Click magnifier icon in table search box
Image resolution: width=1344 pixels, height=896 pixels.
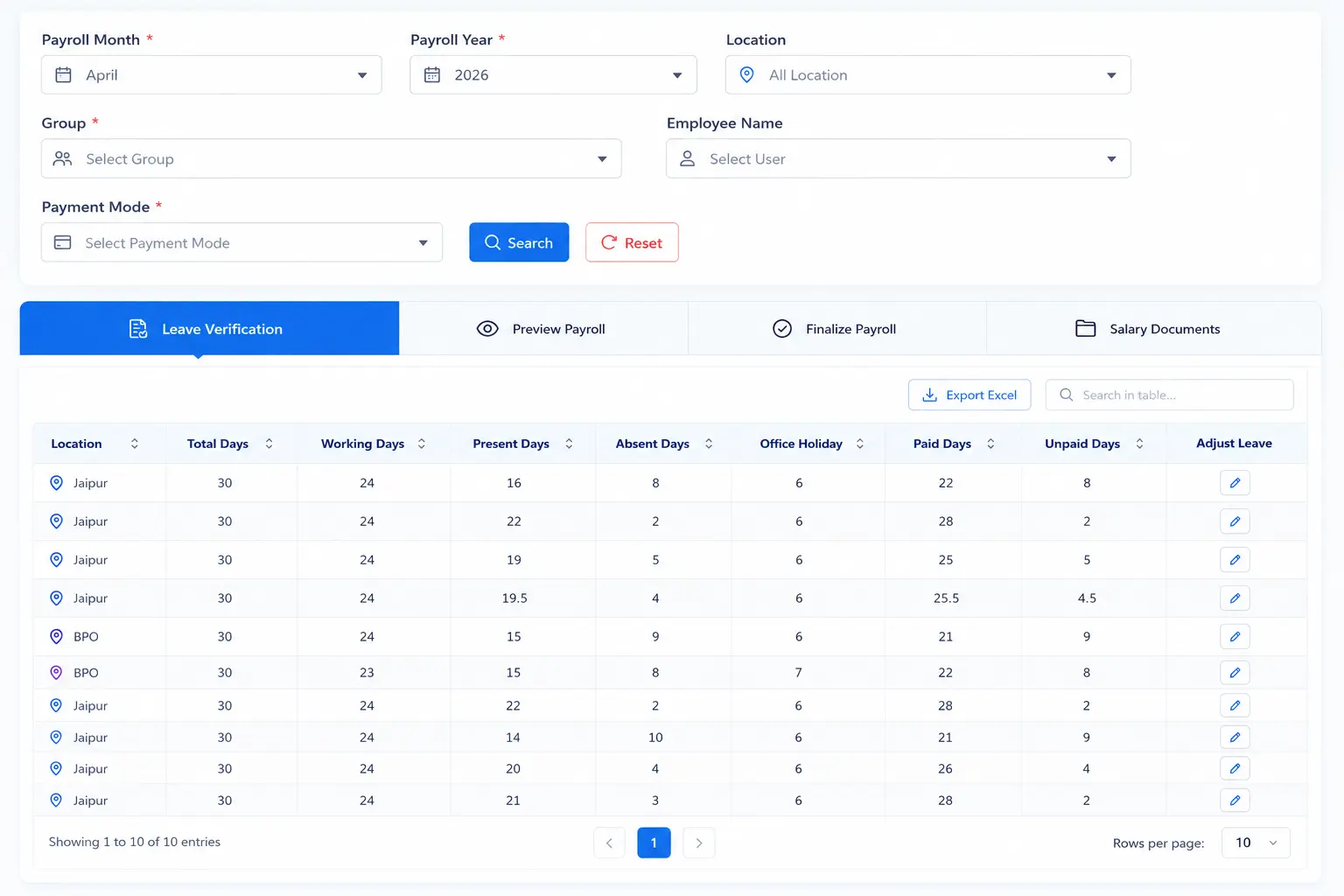(1066, 395)
